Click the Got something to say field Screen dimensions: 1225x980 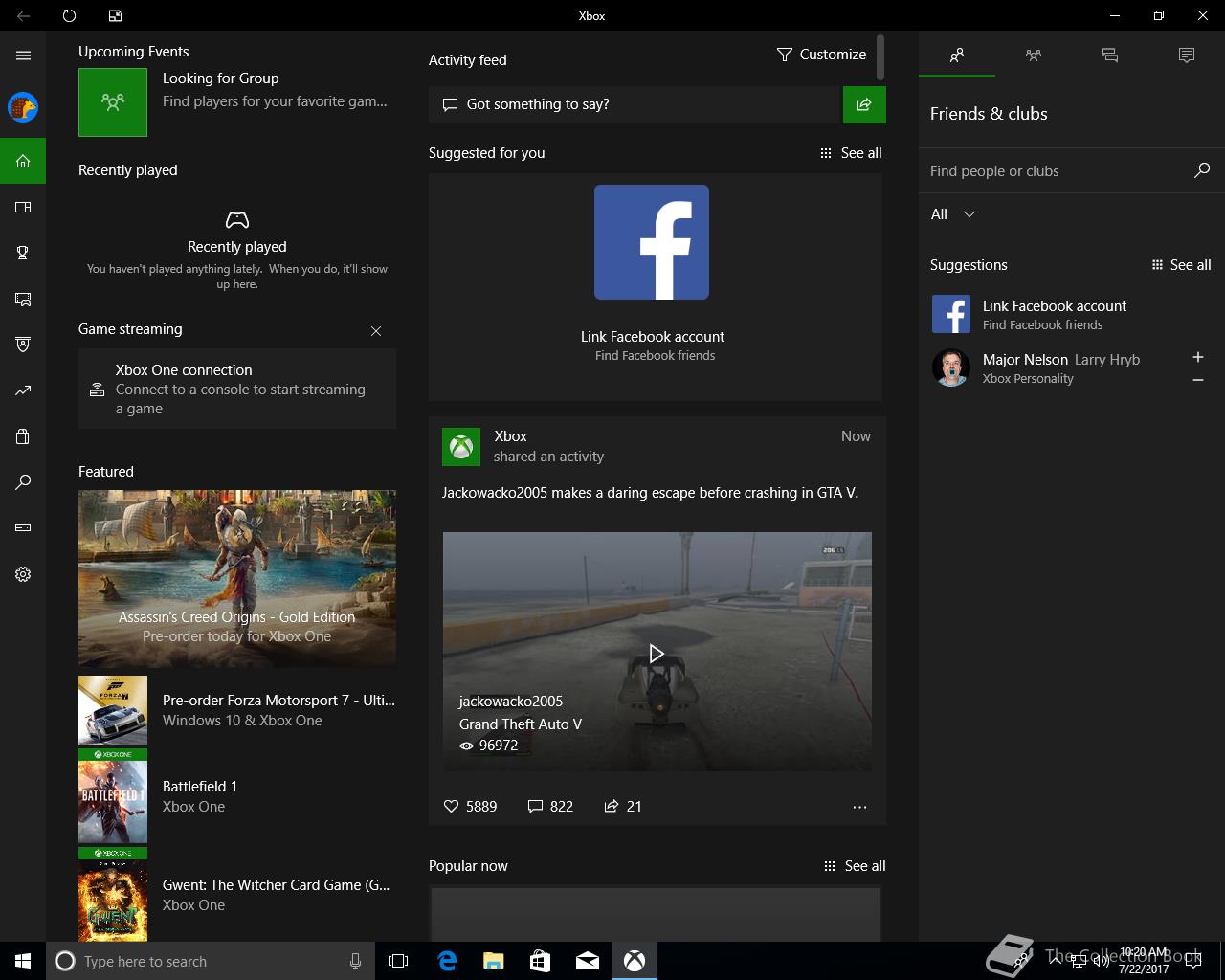pyautogui.click(x=634, y=104)
